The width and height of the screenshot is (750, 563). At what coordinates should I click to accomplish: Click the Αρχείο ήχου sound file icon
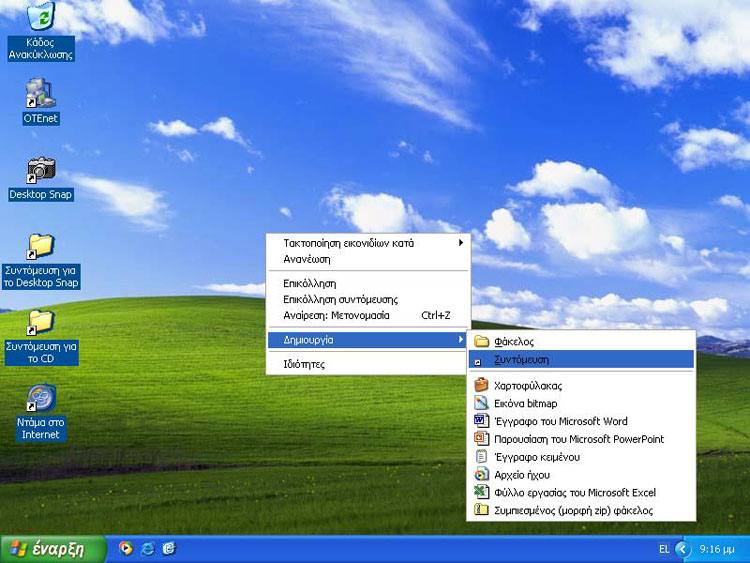tap(481, 475)
